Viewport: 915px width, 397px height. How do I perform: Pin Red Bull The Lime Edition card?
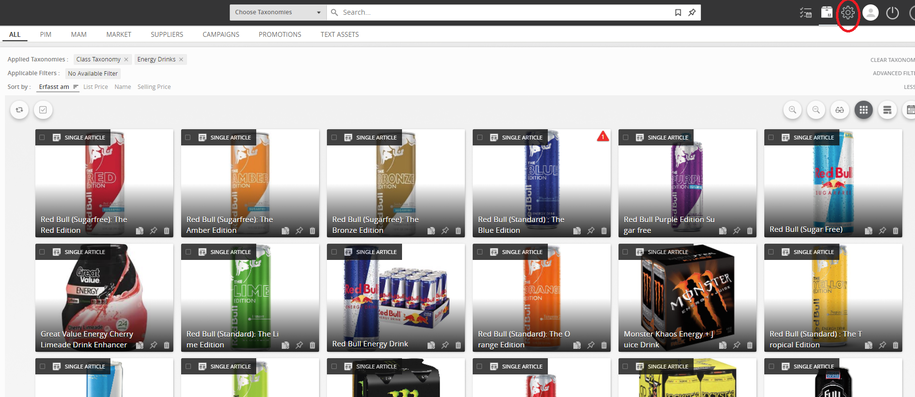coord(299,345)
